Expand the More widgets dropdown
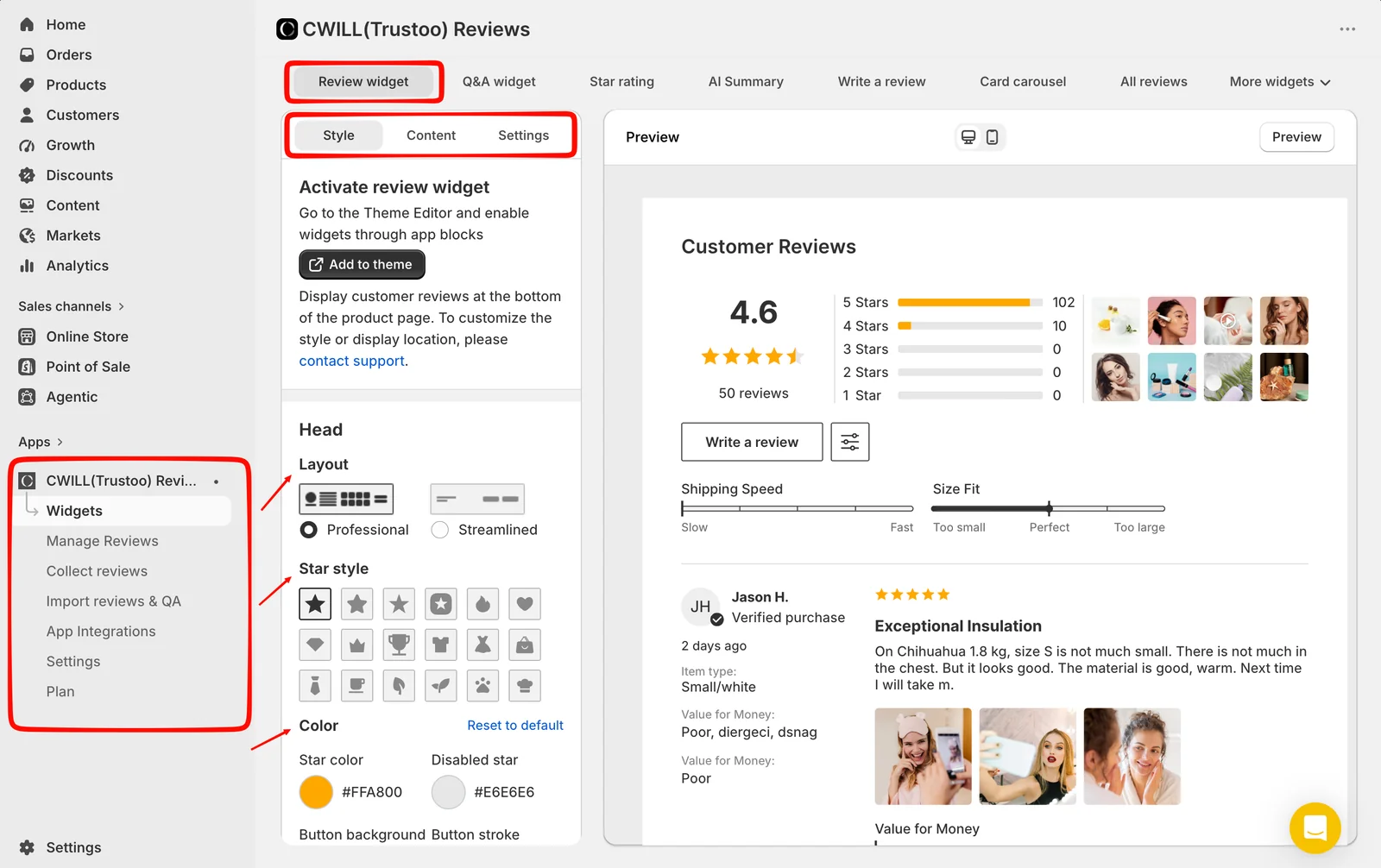 pyautogui.click(x=1280, y=82)
